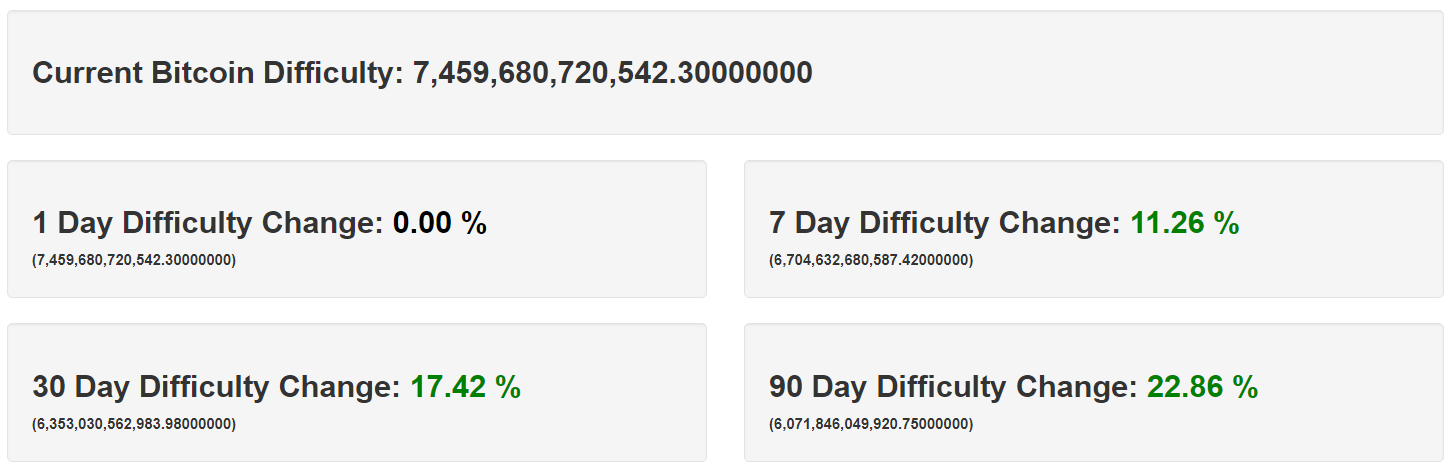Click the 7 Day Difficulty Change label
The height and width of the screenshot is (473, 1451).
(944, 223)
